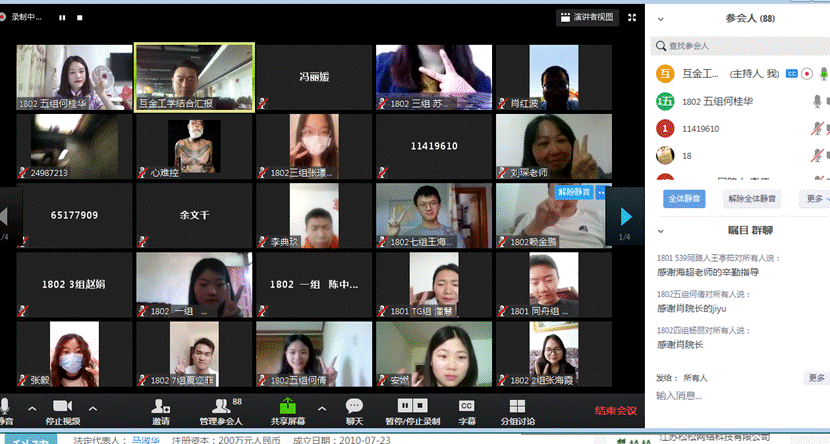
Task: Open the 更多 dropdown in participants panel
Action: (x=814, y=199)
